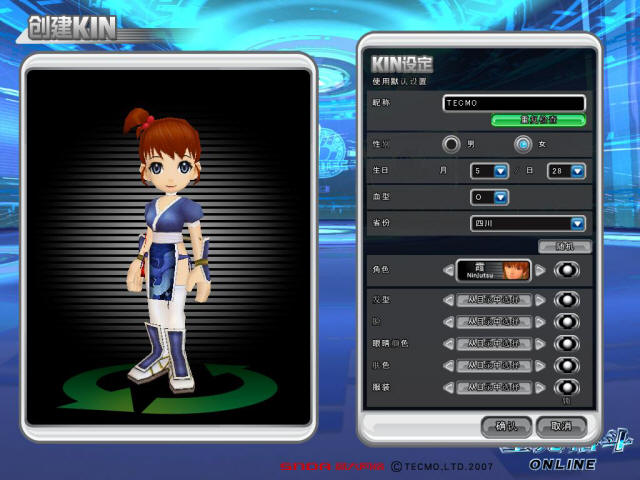
Task: Open the 血型 dropdown showing O
Action: 489,198
